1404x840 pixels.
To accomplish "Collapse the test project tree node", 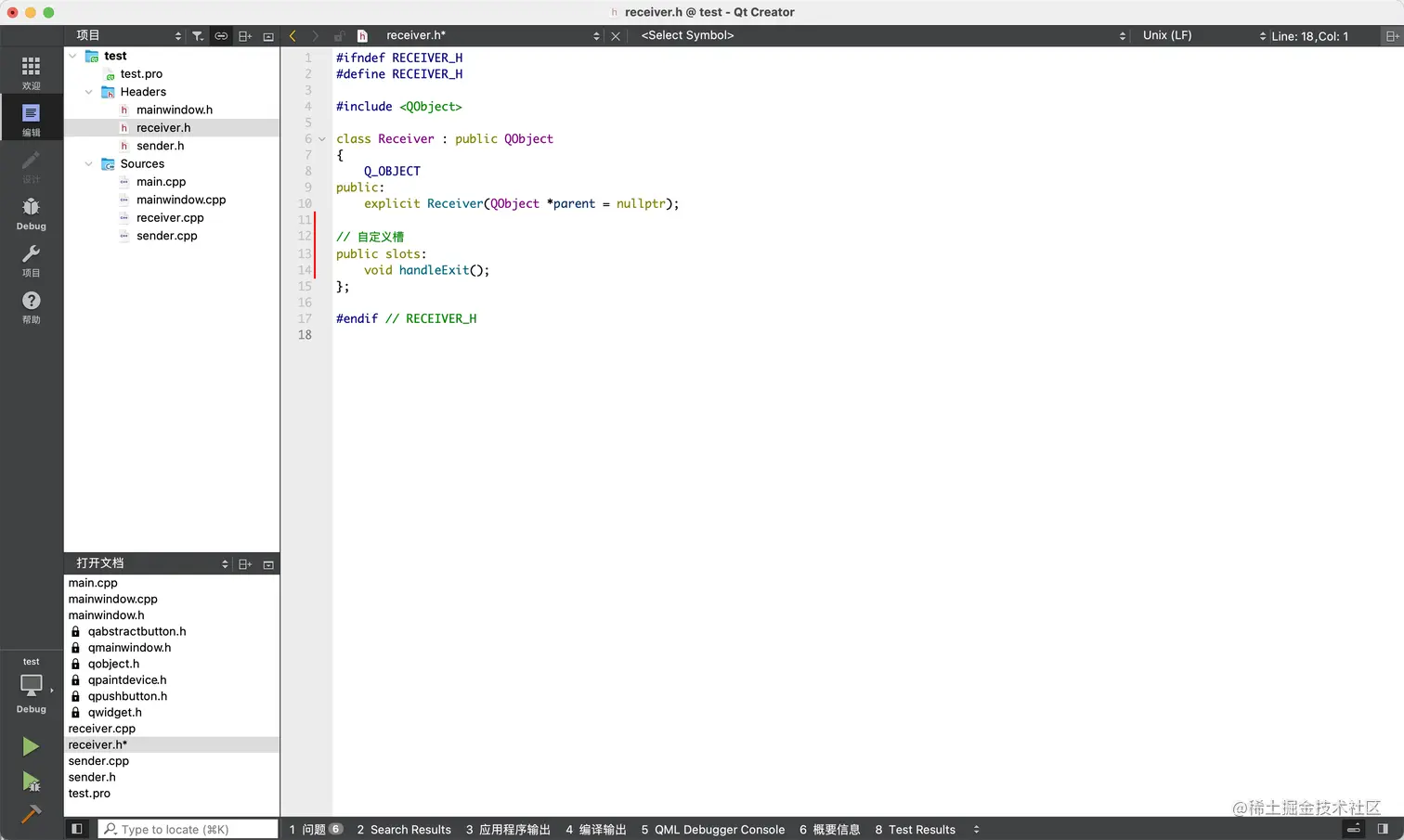I will [72, 56].
